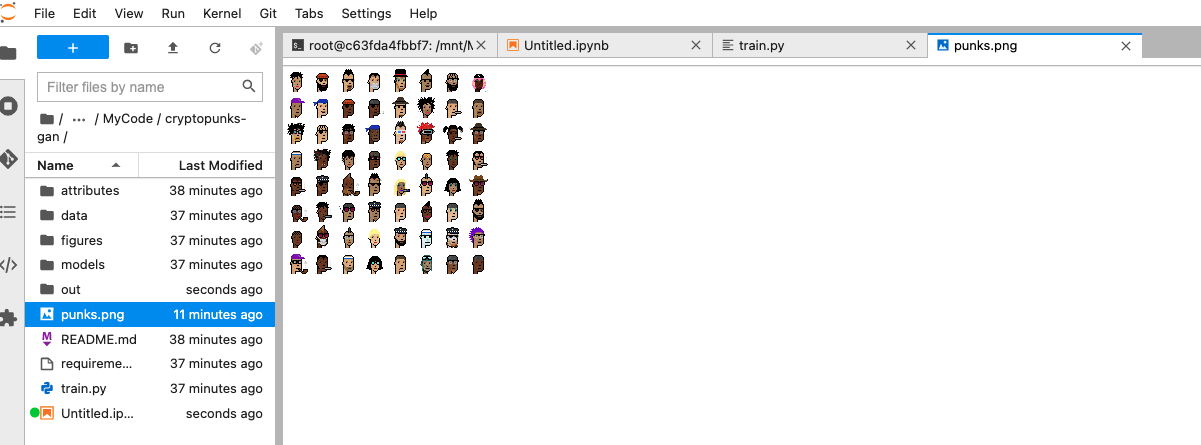This screenshot has height=445, width=1201.
Task: Click '38 minutes ago' for README.md
Action: 216,339
